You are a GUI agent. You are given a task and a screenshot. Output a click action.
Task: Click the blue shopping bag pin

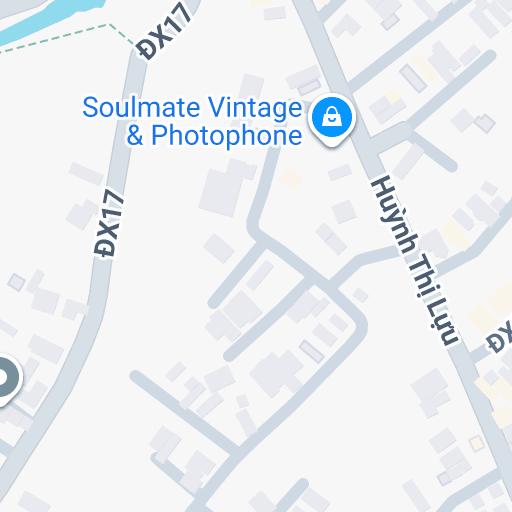tap(332, 119)
